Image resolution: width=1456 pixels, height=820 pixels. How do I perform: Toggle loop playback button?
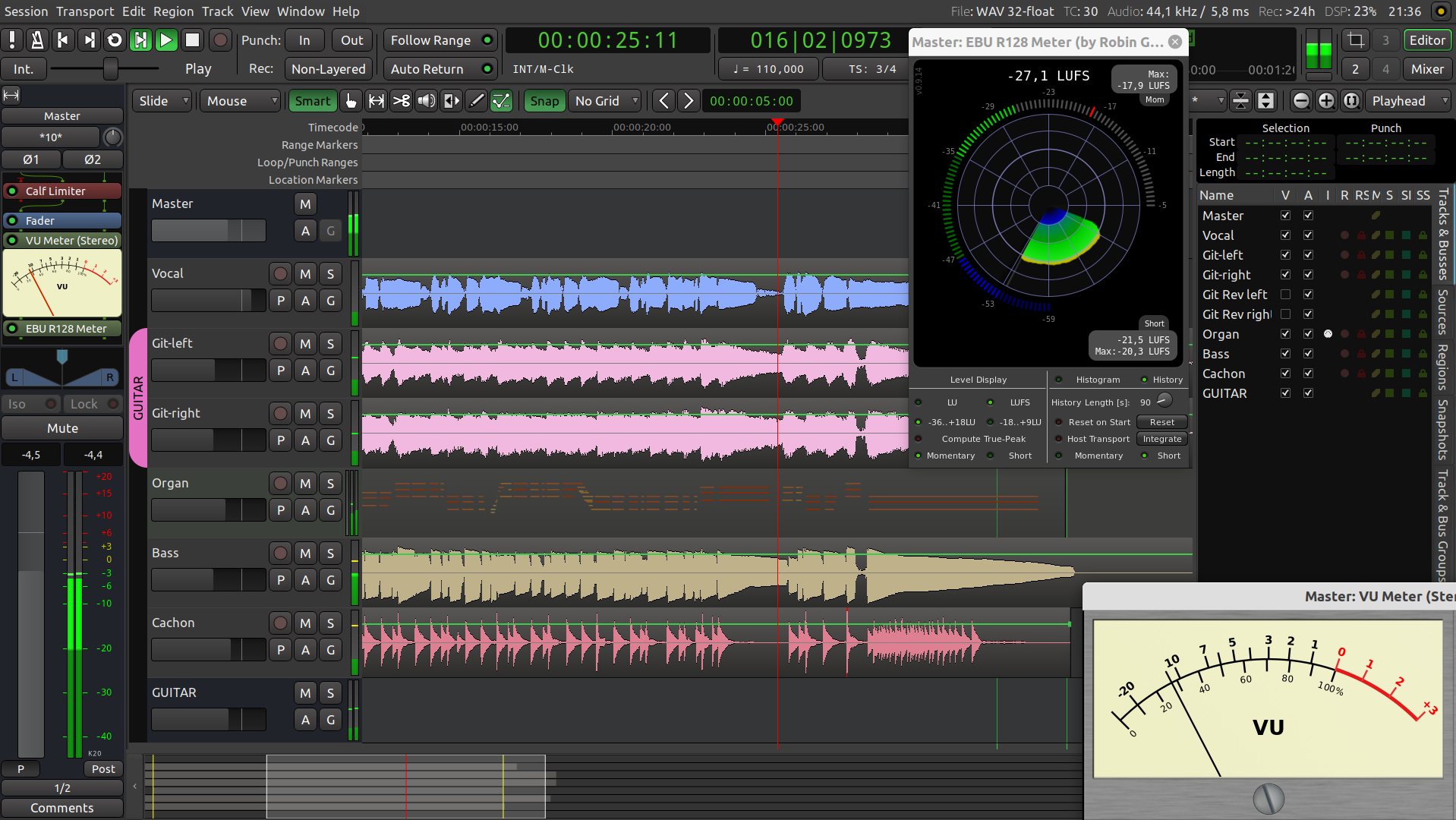(115, 40)
